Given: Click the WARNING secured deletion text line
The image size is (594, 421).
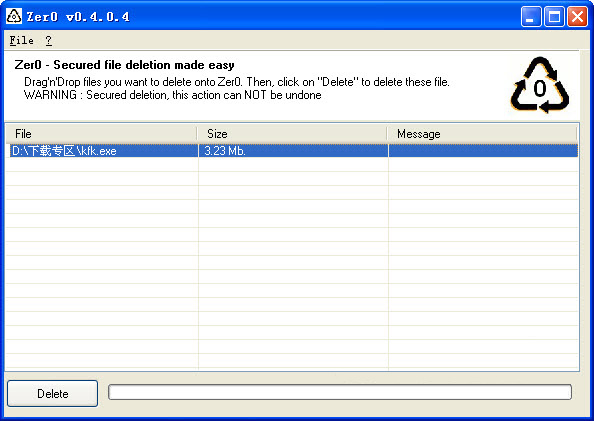Looking at the screenshot, I should point(173,95).
